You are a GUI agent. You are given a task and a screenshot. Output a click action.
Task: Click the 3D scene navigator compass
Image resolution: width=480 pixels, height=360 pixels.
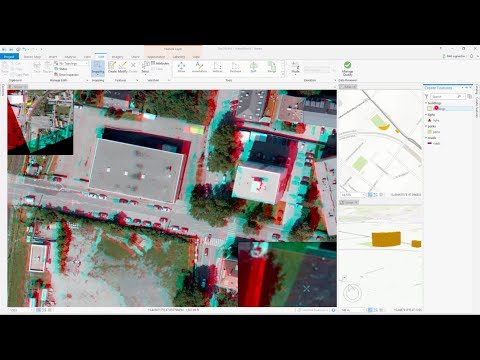pos(352,293)
